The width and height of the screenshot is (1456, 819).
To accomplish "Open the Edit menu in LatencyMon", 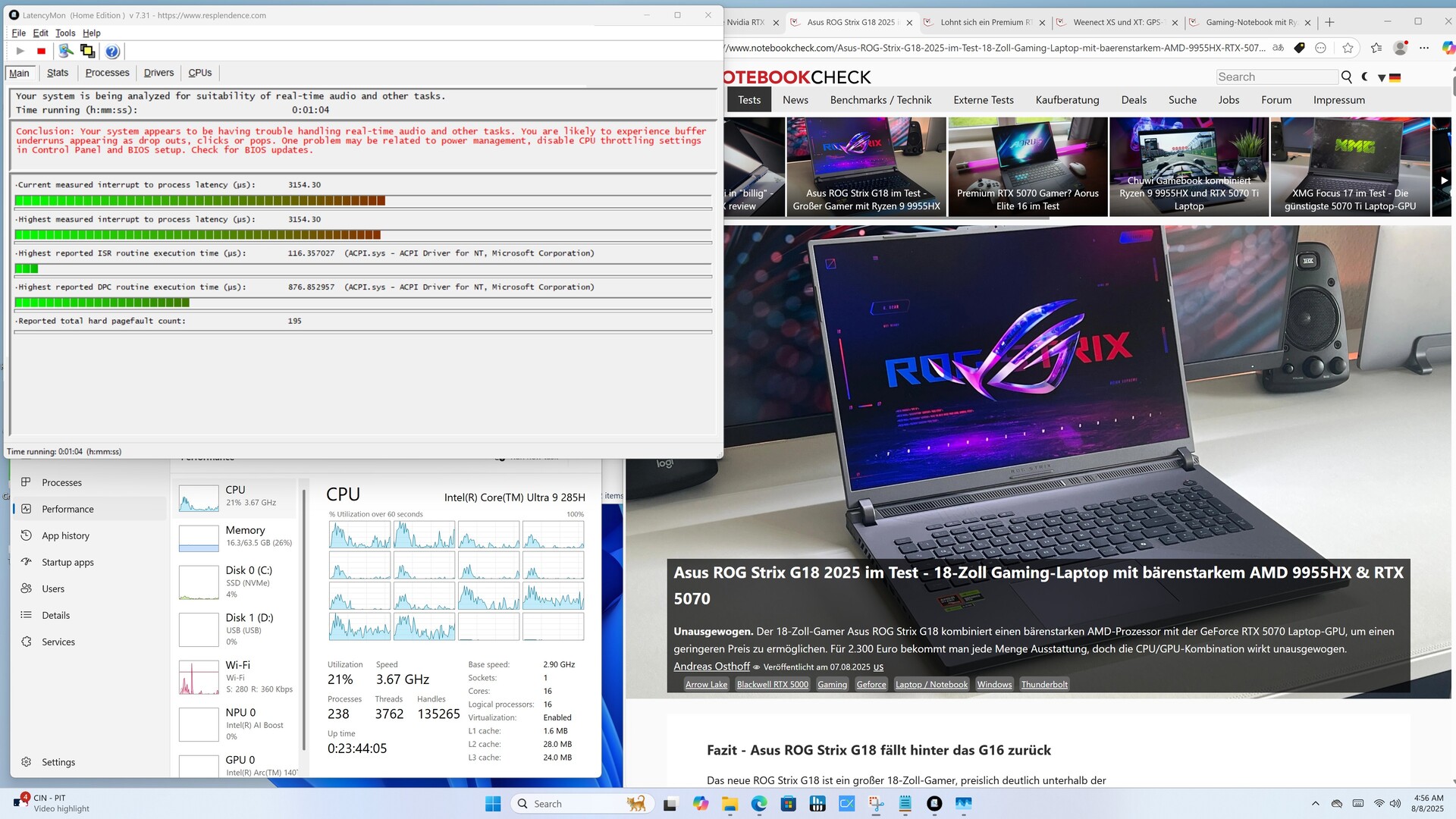I will point(41,33).
